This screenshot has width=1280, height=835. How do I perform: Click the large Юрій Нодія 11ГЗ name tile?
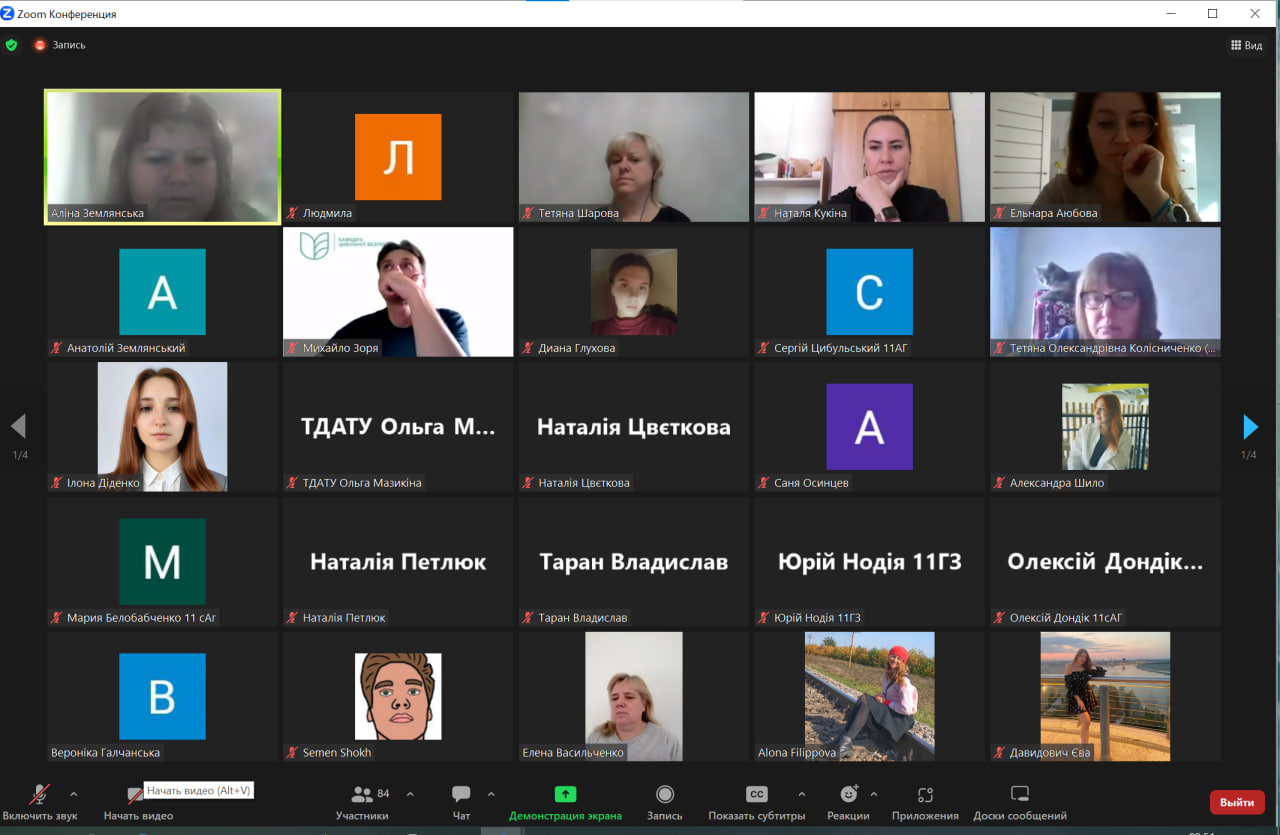[870, 562]
